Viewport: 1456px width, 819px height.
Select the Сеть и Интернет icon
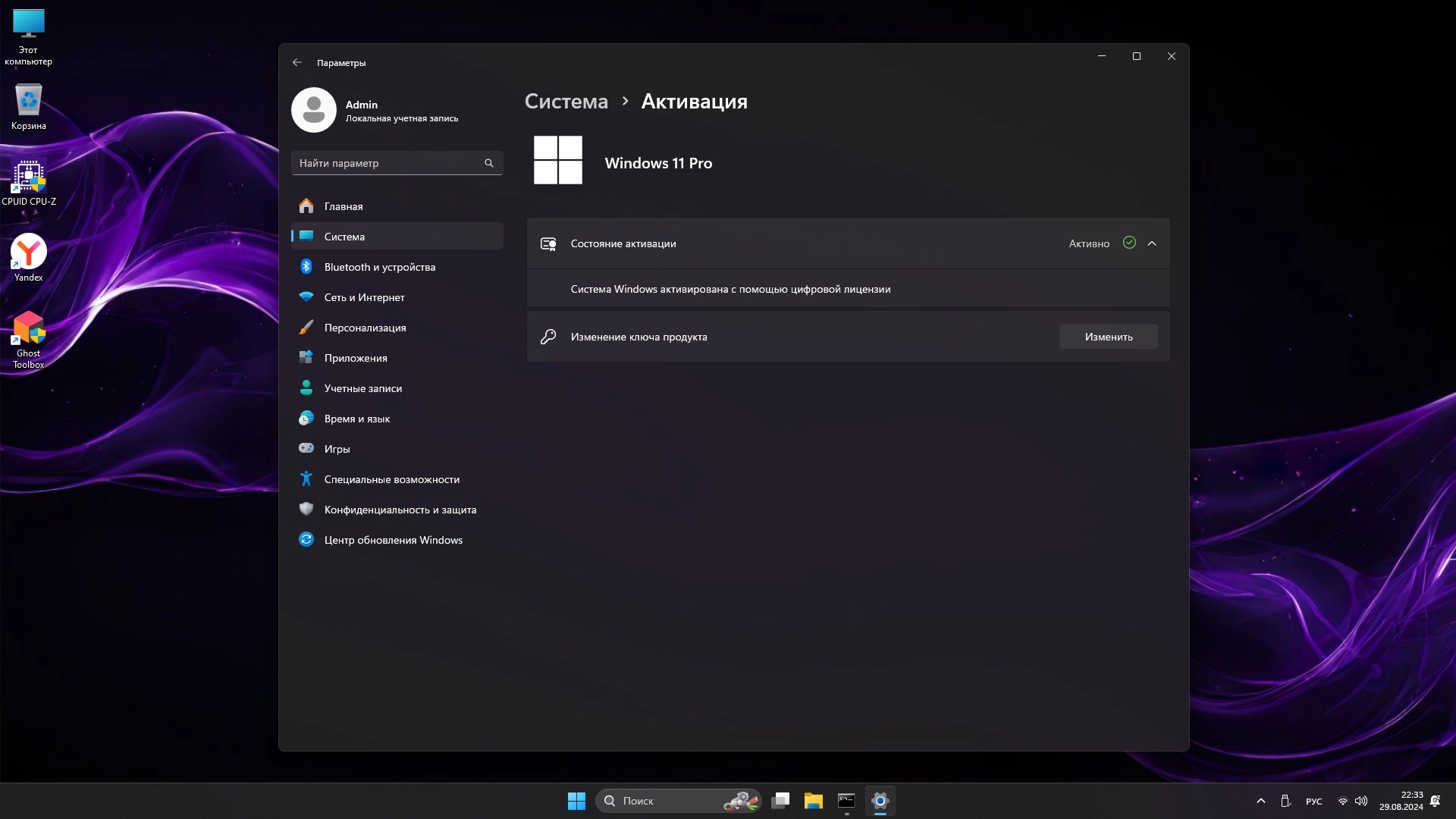coord(306,297)
